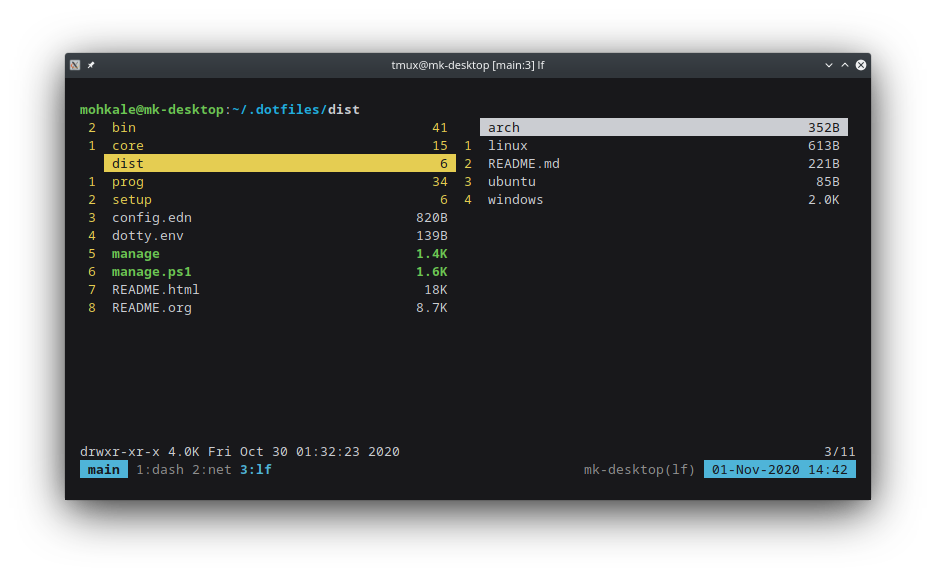Select the bin directory
Screen dimensions: 936x577
click(124, 128)
